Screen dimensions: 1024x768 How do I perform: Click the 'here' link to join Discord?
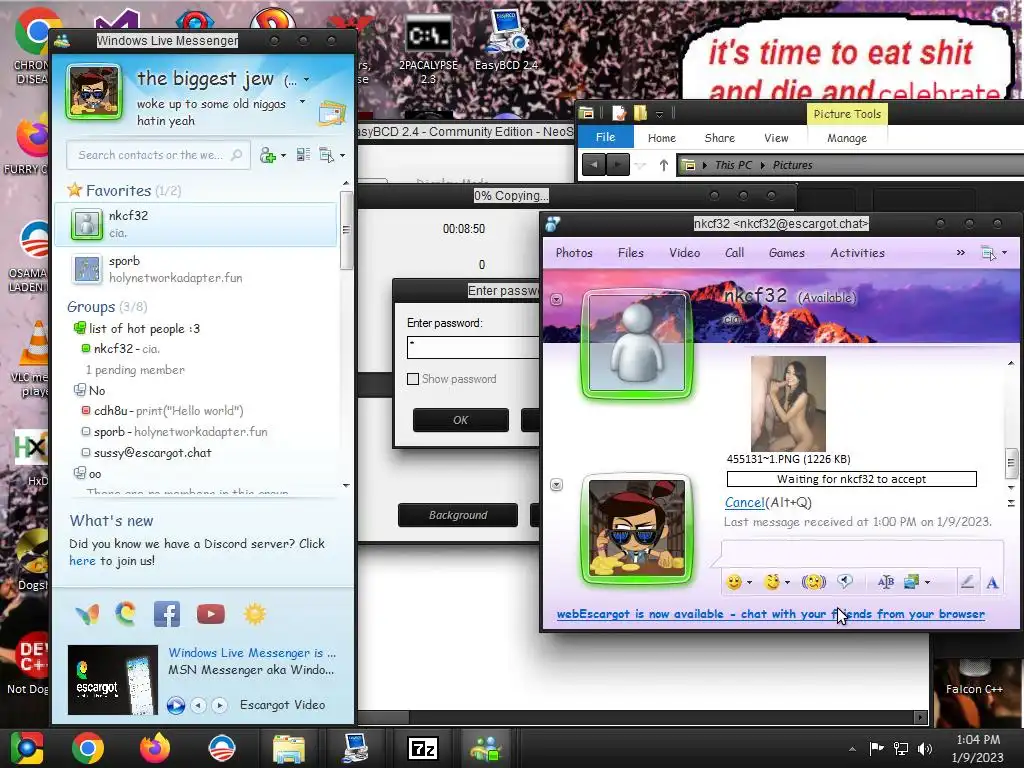pos(82,561)
